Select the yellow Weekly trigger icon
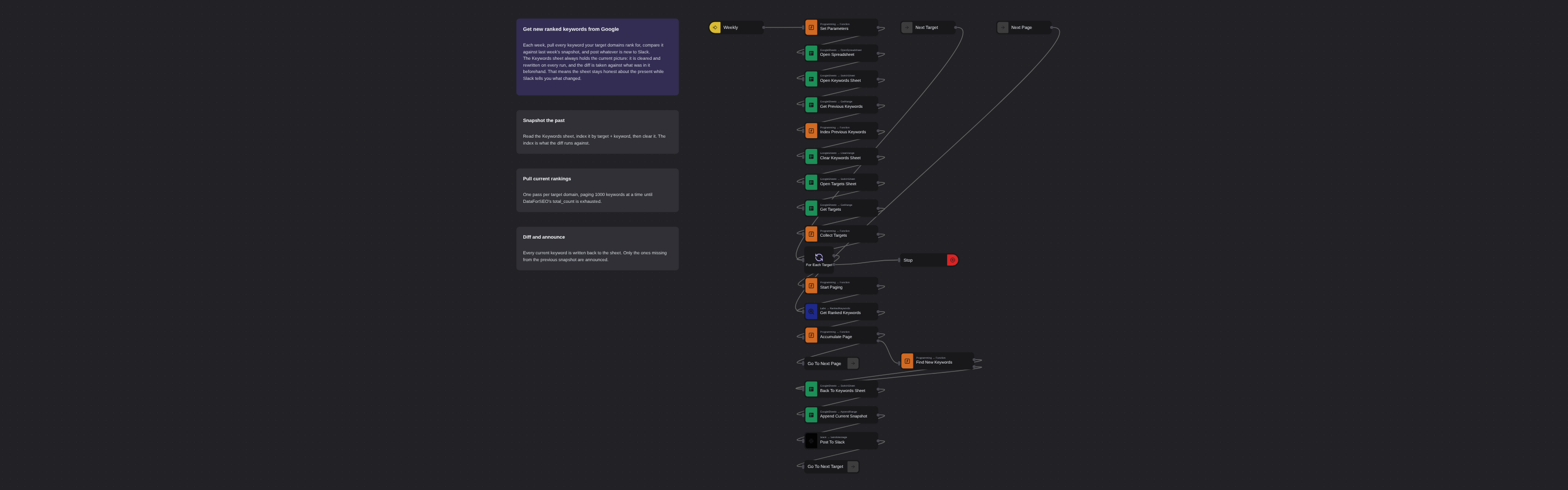Screen dimensions: 1568x490 click(x=715, y=27)
